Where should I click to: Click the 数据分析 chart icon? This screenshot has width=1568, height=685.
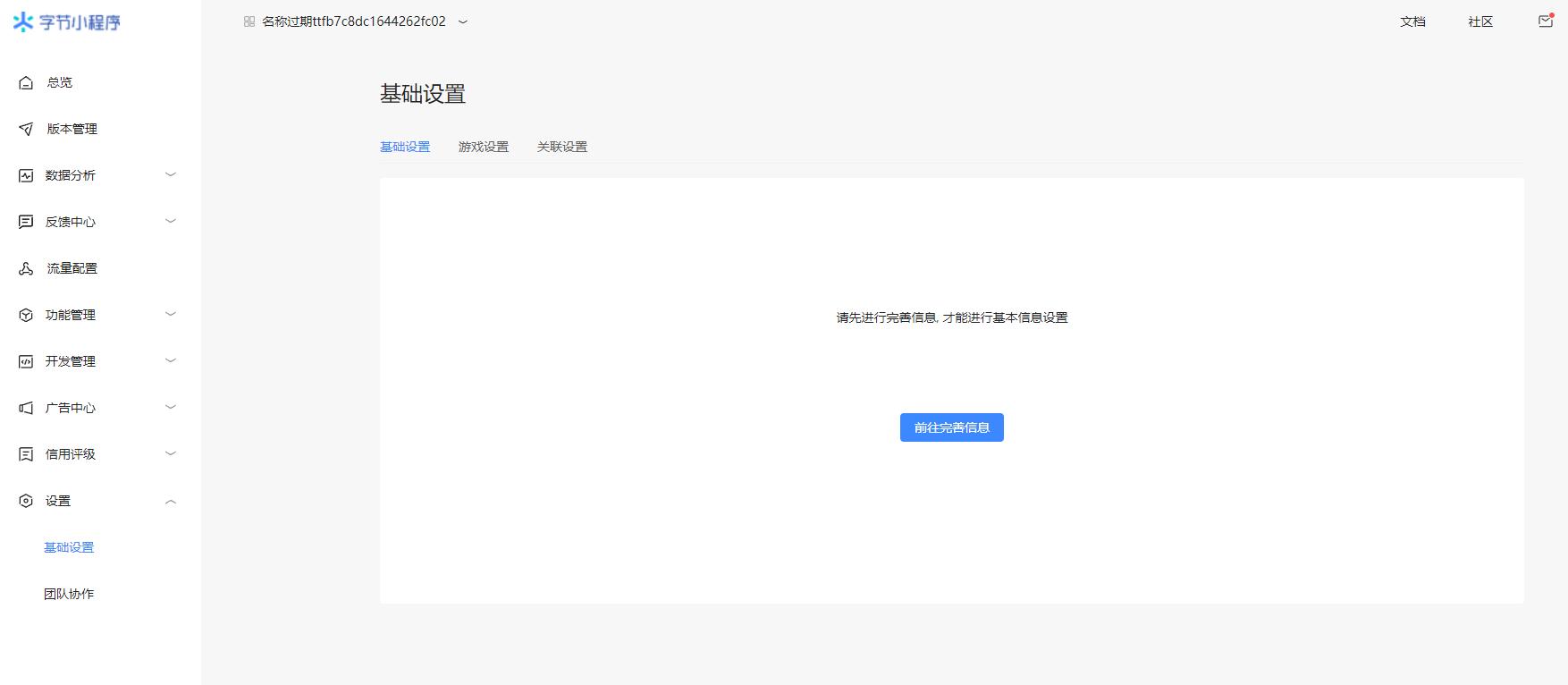click(x=26, y=175)
